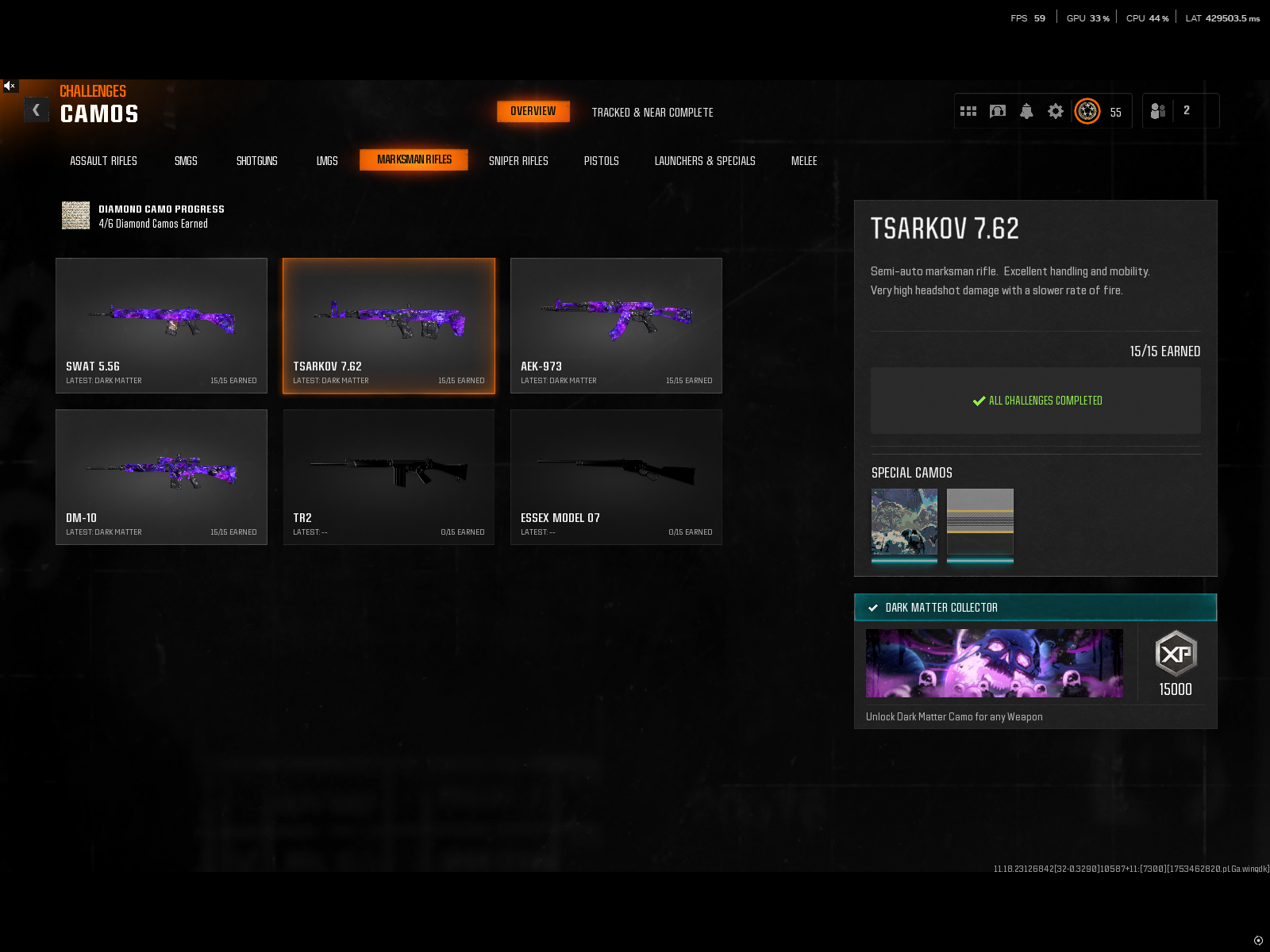Click Unlock Dark Matter Camo for any Weapon
The width and height of the screenshot is (1270, 952).
[x=954, y=716]
